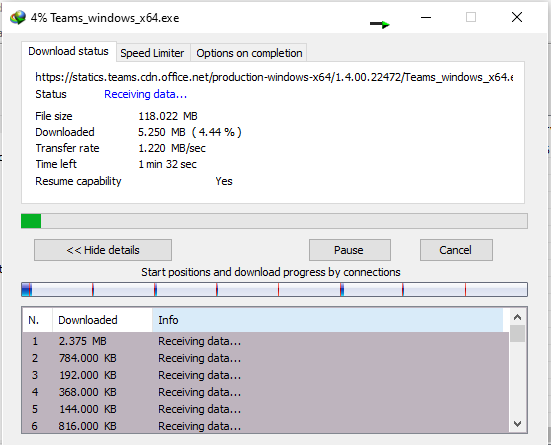Click the file size value 118.022 MB

point(168,116)
